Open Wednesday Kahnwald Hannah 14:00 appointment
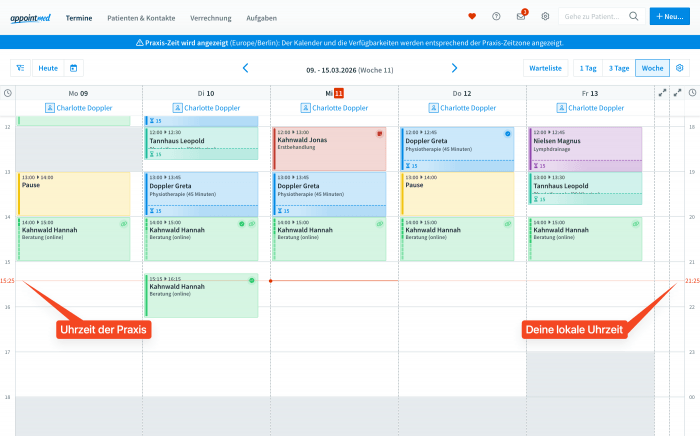 tap(329, 239)
